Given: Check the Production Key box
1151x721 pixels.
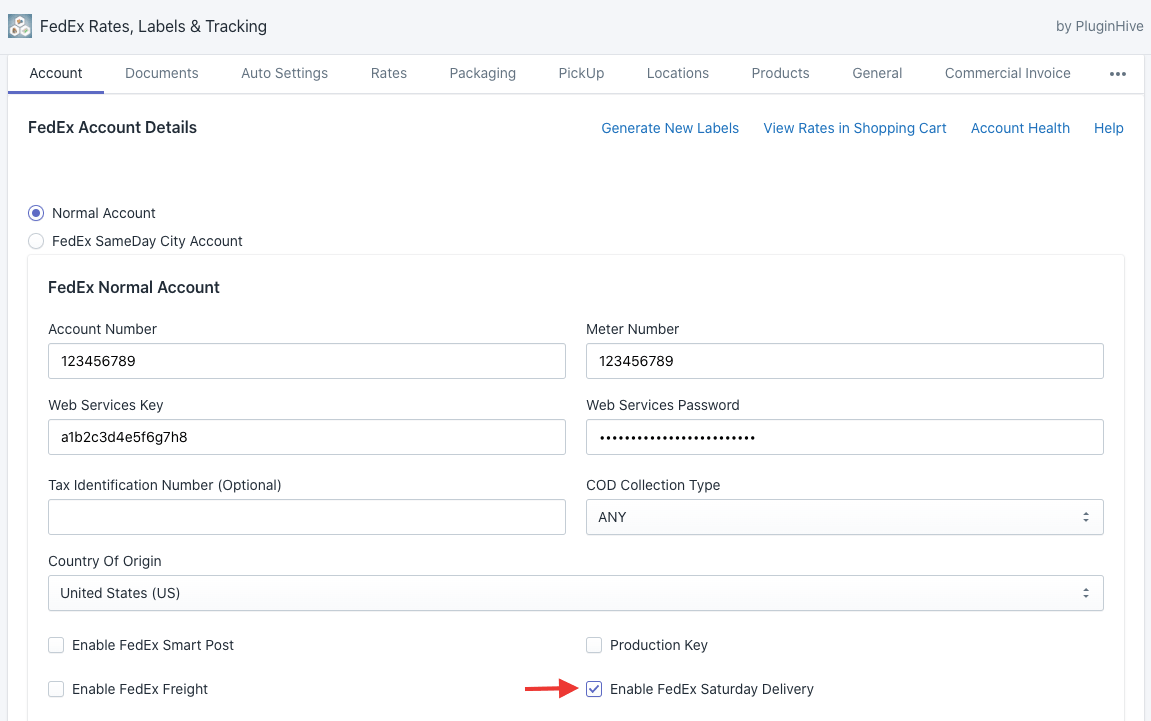Looking at the screenshot, I should tap(594, 645).
